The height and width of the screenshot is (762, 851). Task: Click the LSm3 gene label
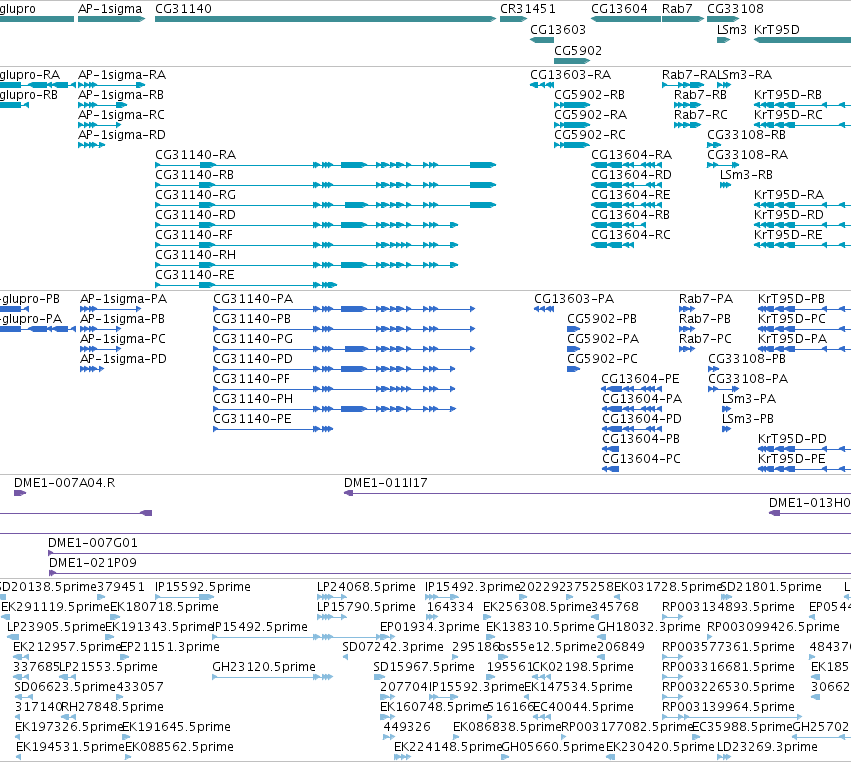pyautogui.click(x=732, y=29)
